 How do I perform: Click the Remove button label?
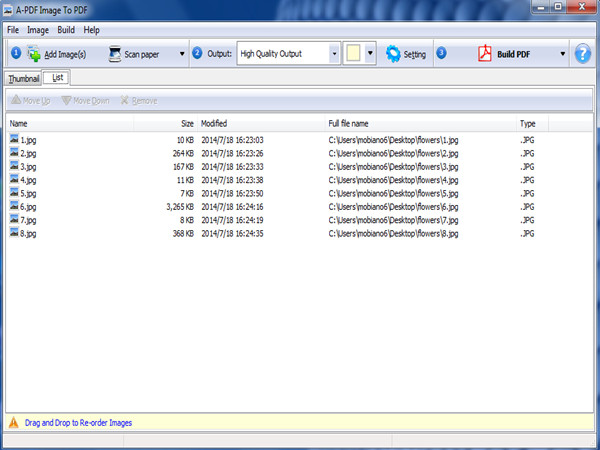coord(145,101)
